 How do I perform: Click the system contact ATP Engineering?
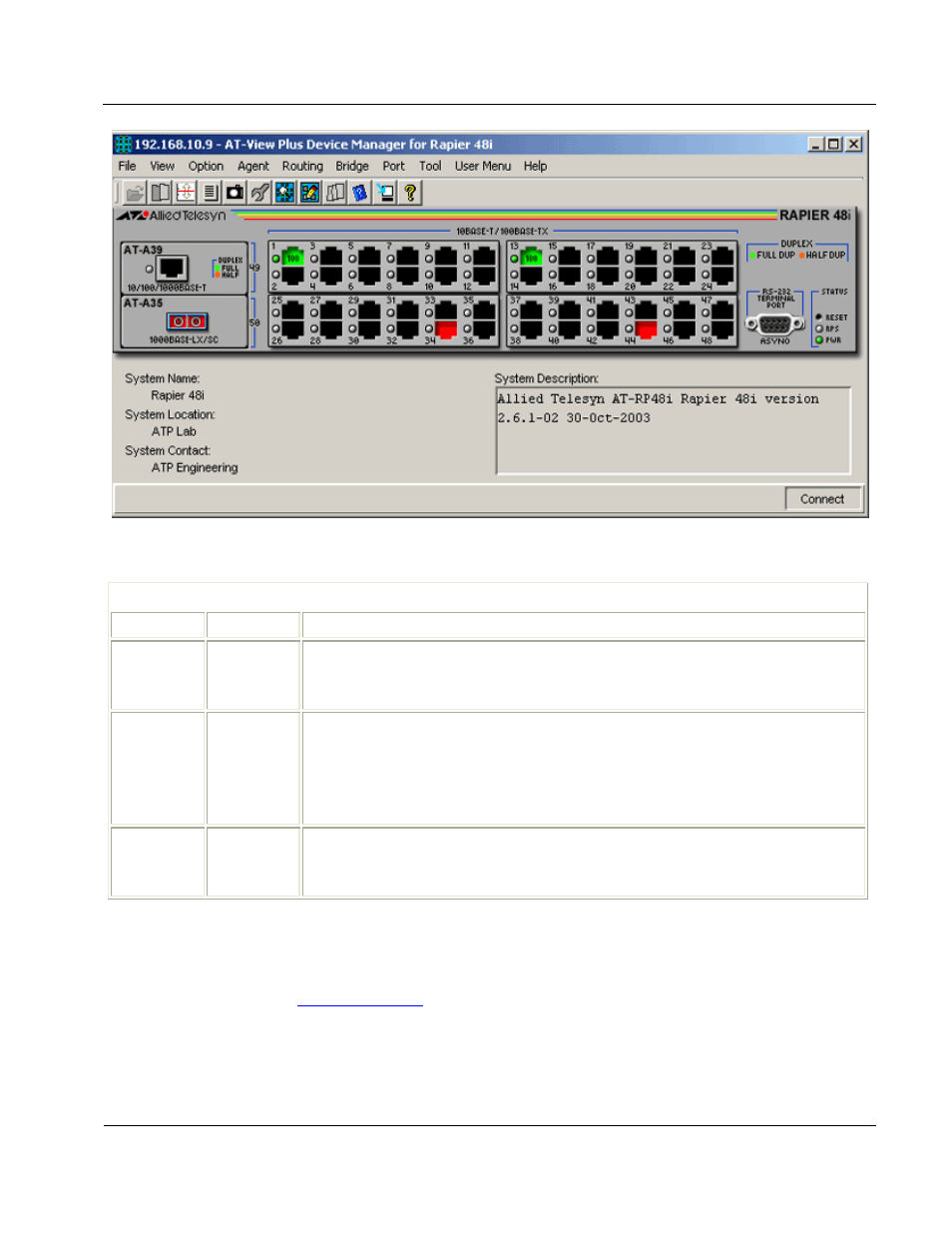coord(195,468)
